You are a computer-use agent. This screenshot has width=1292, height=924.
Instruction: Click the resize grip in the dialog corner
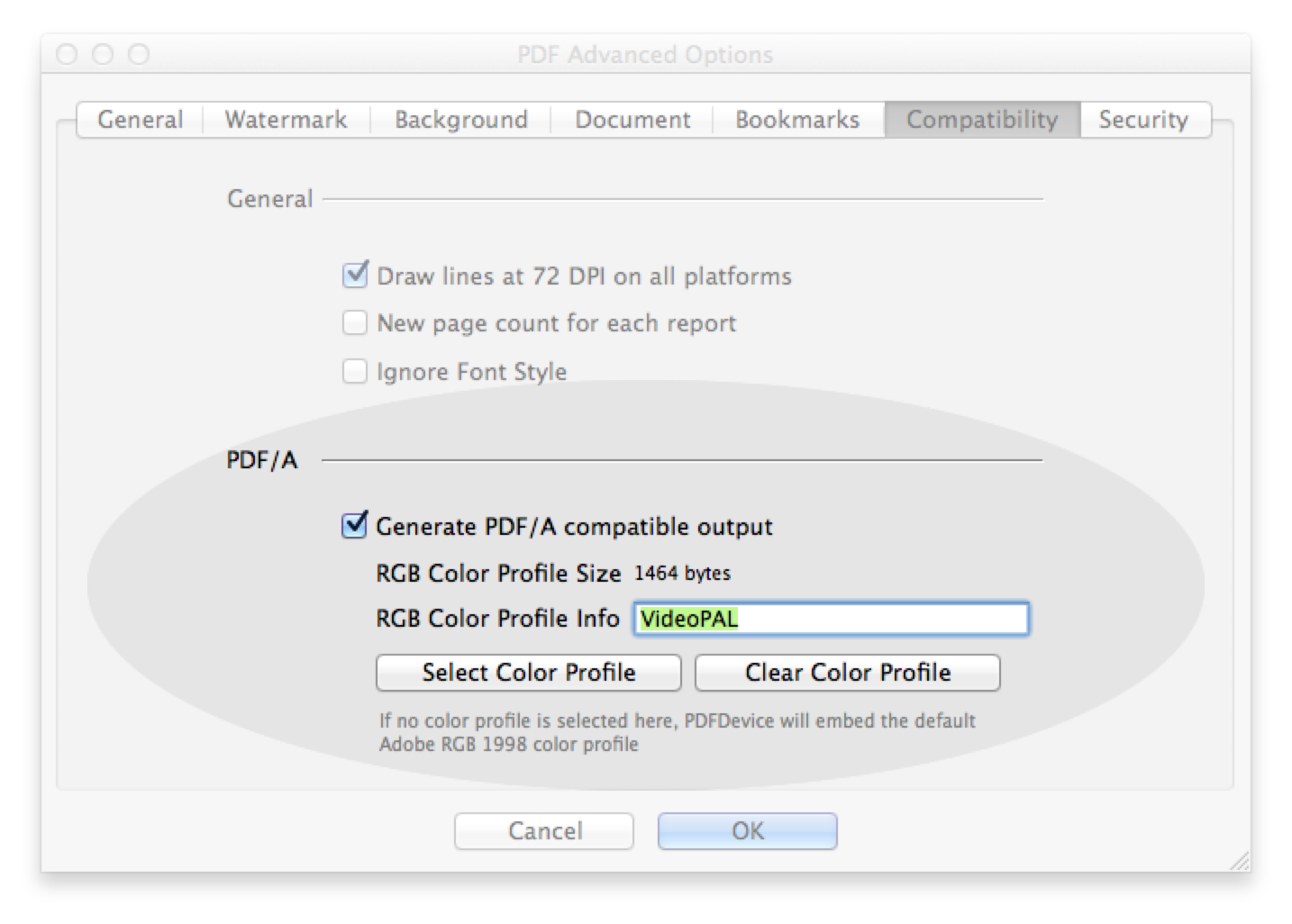[x=1240, y=861]
